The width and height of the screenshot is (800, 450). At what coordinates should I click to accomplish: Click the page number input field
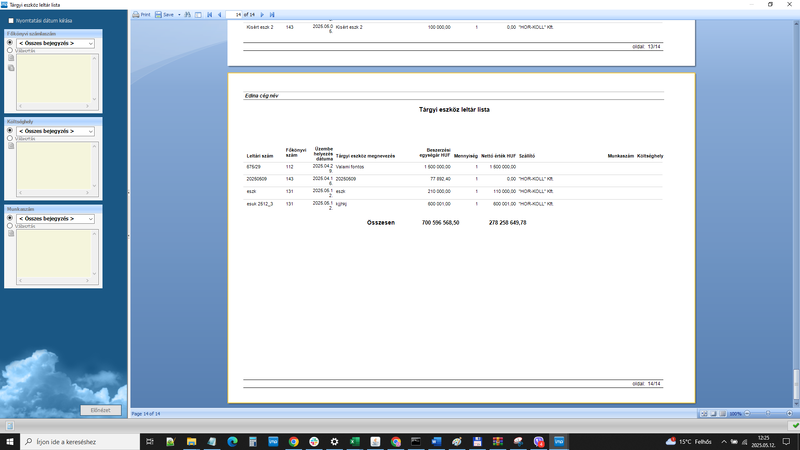(x=235, y=15)
